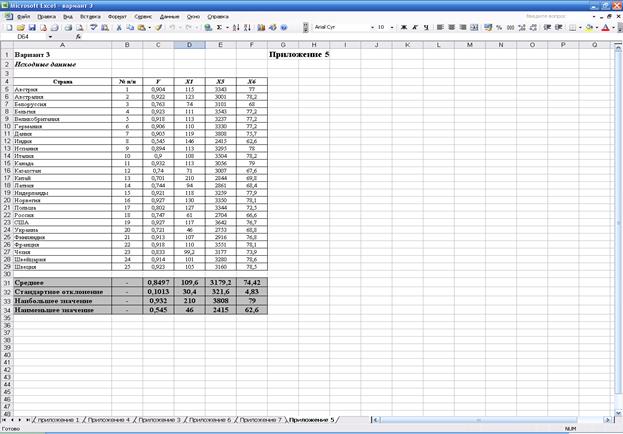The height and width of the screenshot is (434, 623).
Task: Sort ascending with the A-Z icon
Action: click(236, 27)
